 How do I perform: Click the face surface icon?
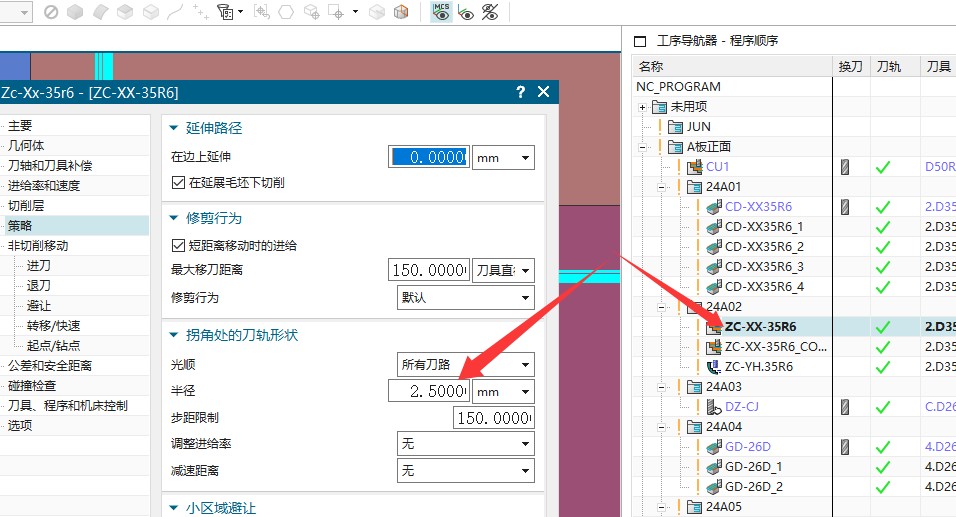pyautogui.click(x=100, y=12)
